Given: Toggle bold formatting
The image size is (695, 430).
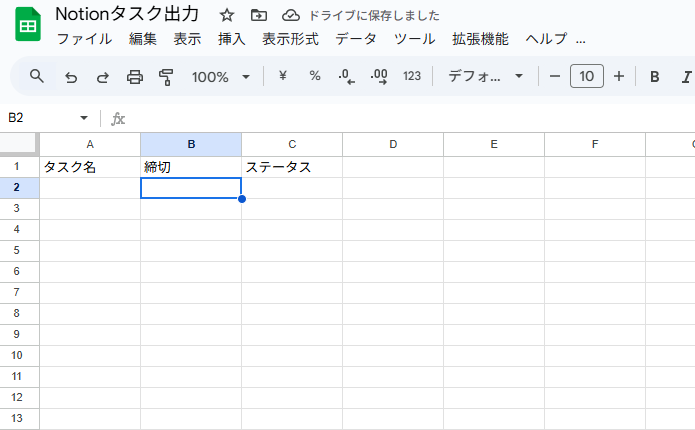Looking at the screenshot, I should click(x=654, y=77).
